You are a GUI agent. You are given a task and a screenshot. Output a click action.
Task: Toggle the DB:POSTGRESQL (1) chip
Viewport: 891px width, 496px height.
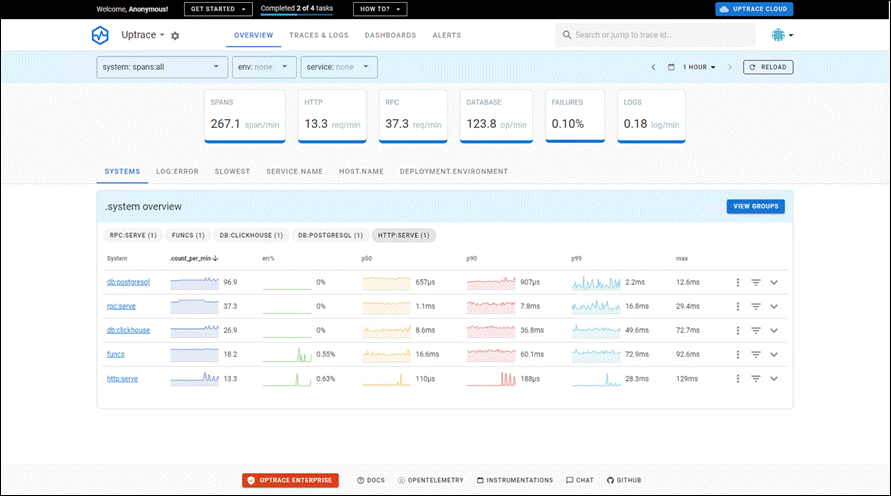330,235
